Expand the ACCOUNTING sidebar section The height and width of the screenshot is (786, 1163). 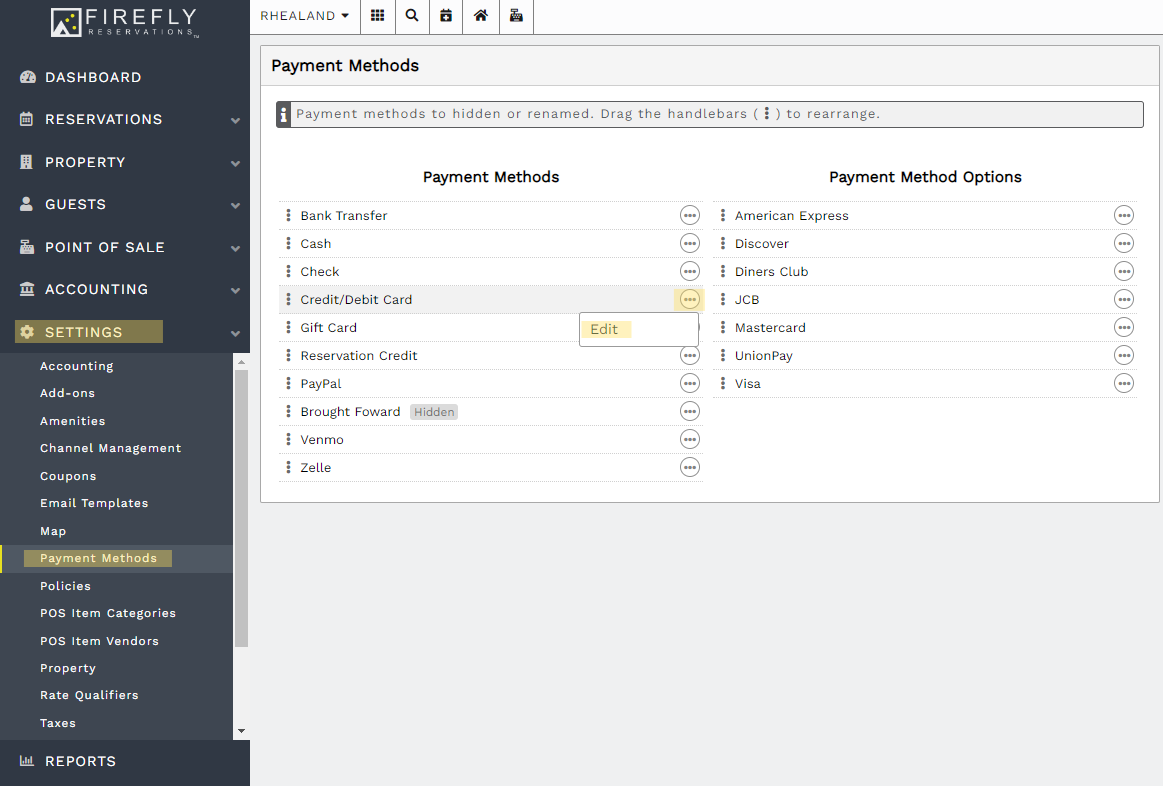pos(235,292)
